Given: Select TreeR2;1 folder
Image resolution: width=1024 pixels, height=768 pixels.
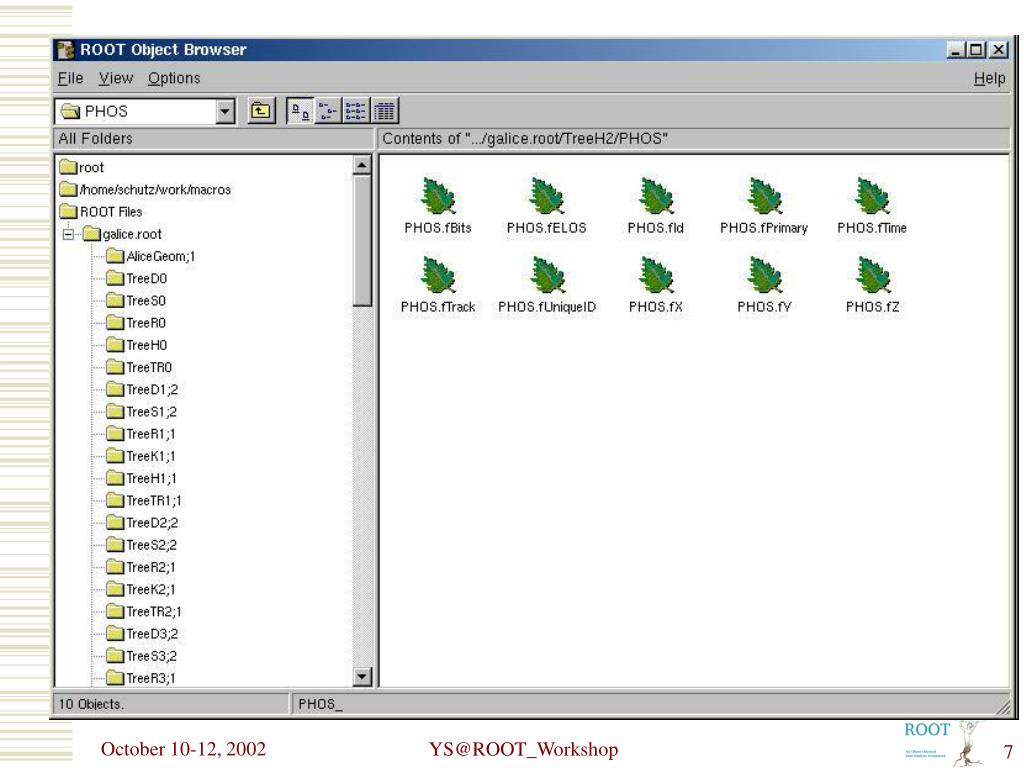Looking at the screenshot, I should [x=140, y=567].
